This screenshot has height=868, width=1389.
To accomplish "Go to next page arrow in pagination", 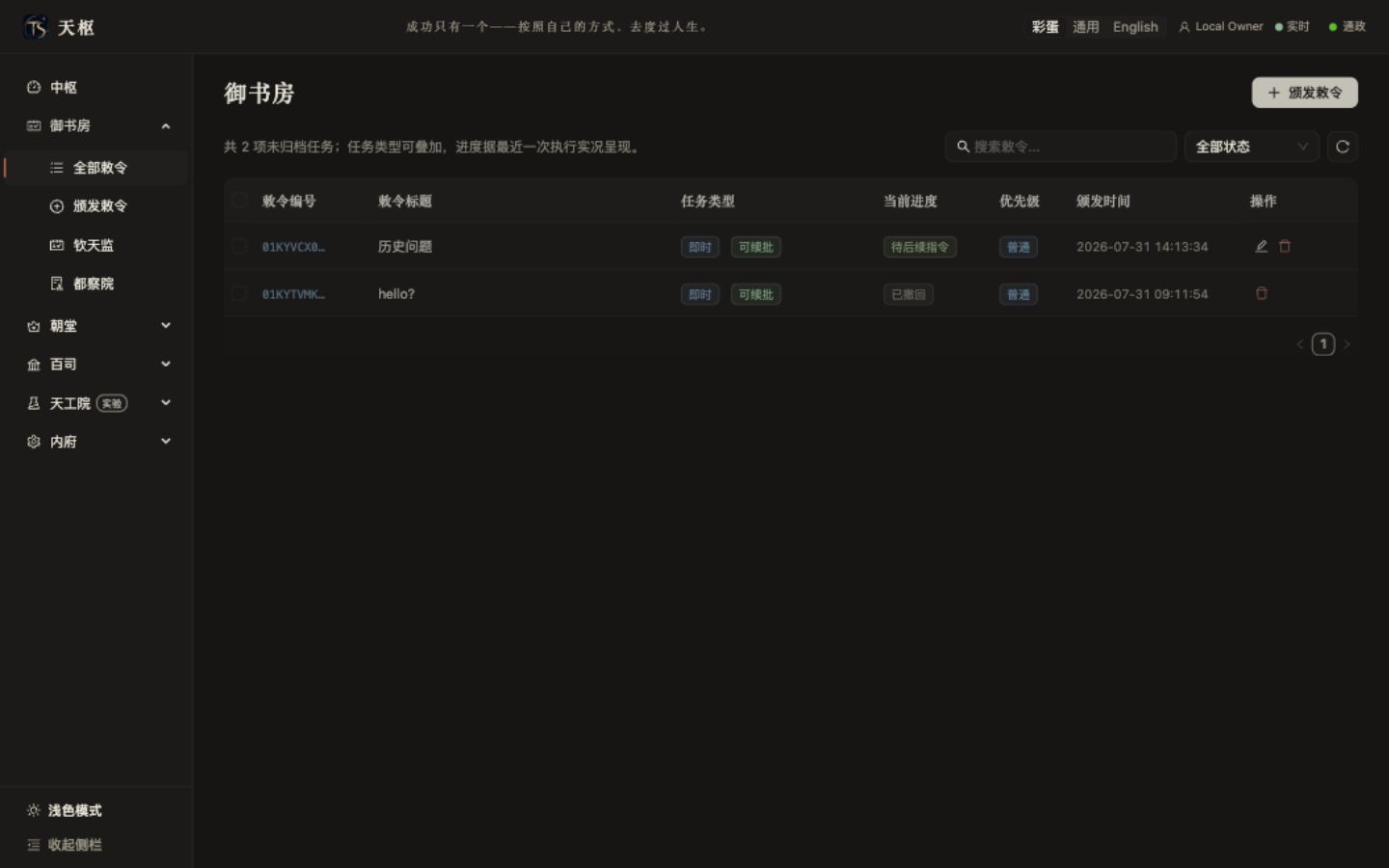I will [x=1347, y=344].
